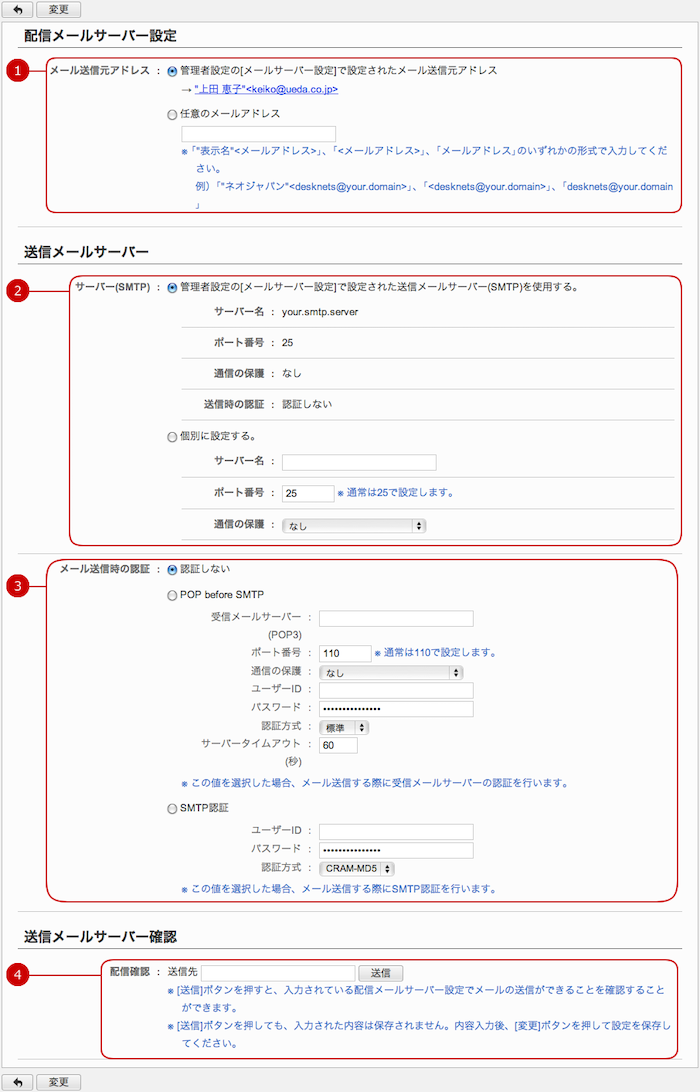
Task: Select POP before SMTP authentication option
Action: (x=172, y=596)
